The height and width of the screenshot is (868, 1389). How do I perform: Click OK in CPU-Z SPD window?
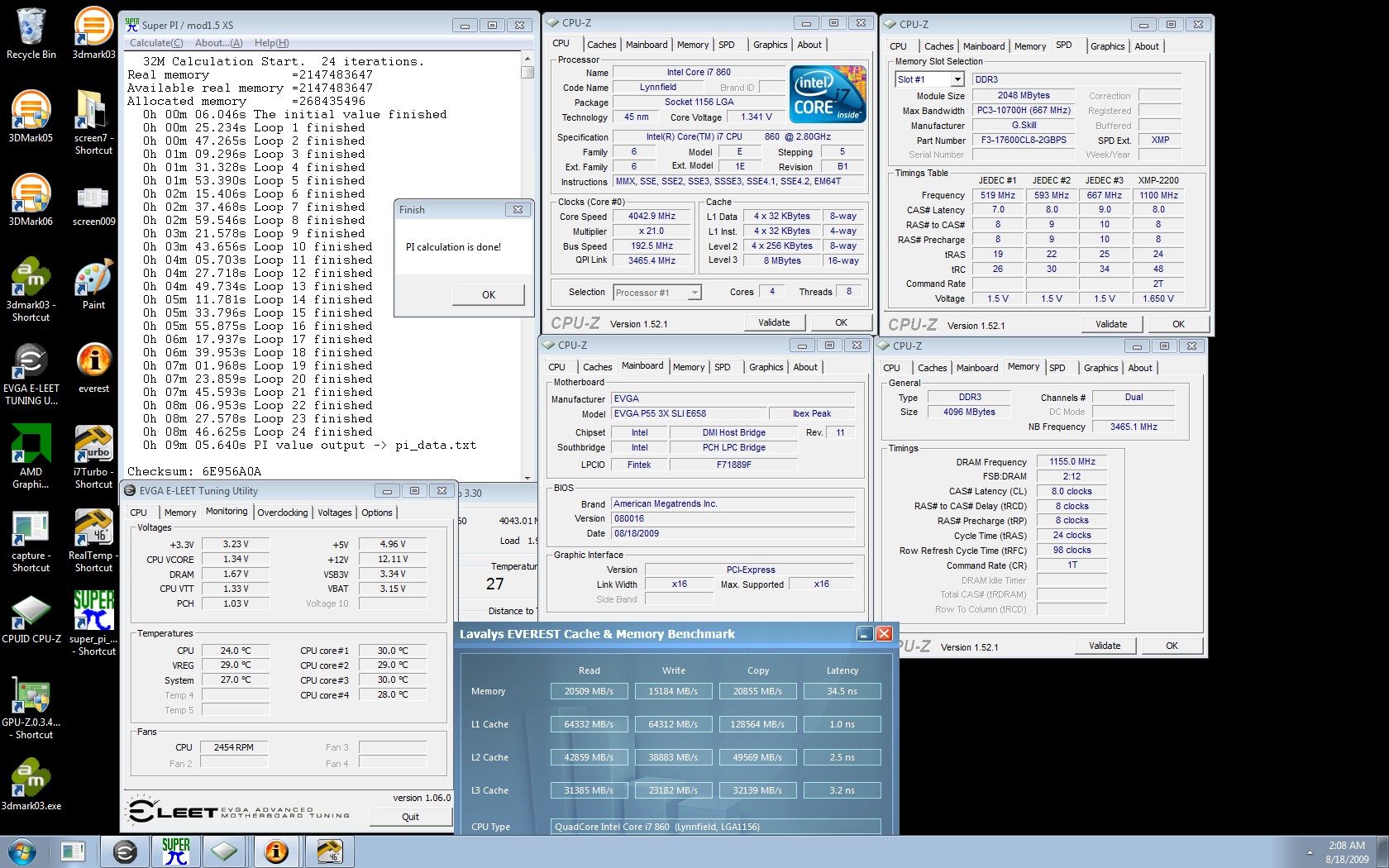click(1178, 324)
